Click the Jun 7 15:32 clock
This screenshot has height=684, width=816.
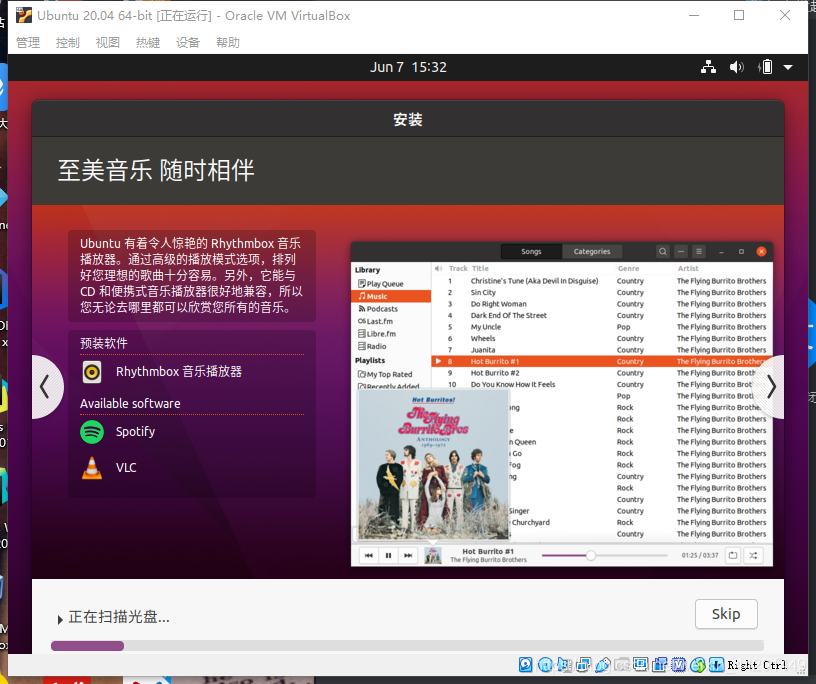point(408,67)
